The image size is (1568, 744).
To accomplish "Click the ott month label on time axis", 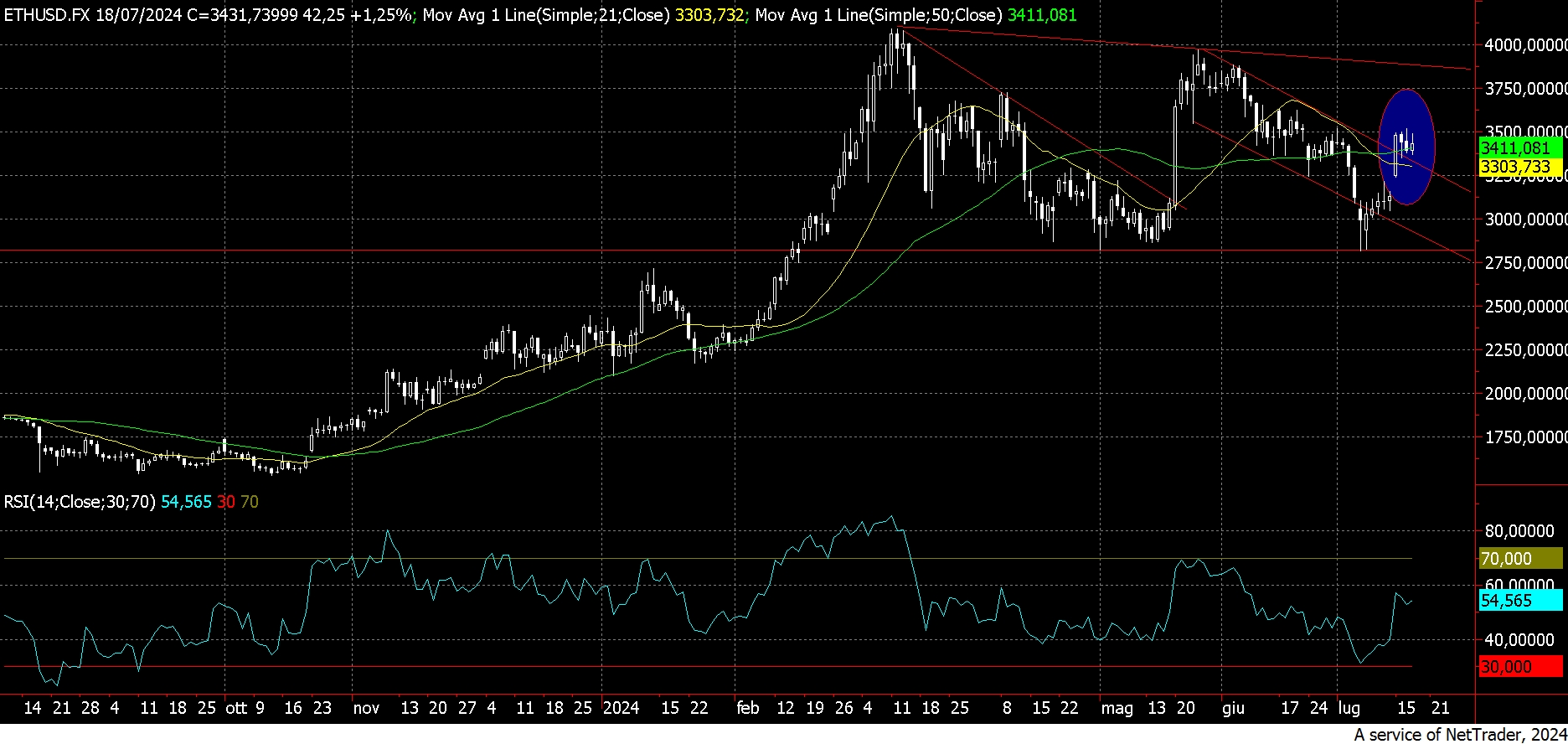I will point(236,708).
